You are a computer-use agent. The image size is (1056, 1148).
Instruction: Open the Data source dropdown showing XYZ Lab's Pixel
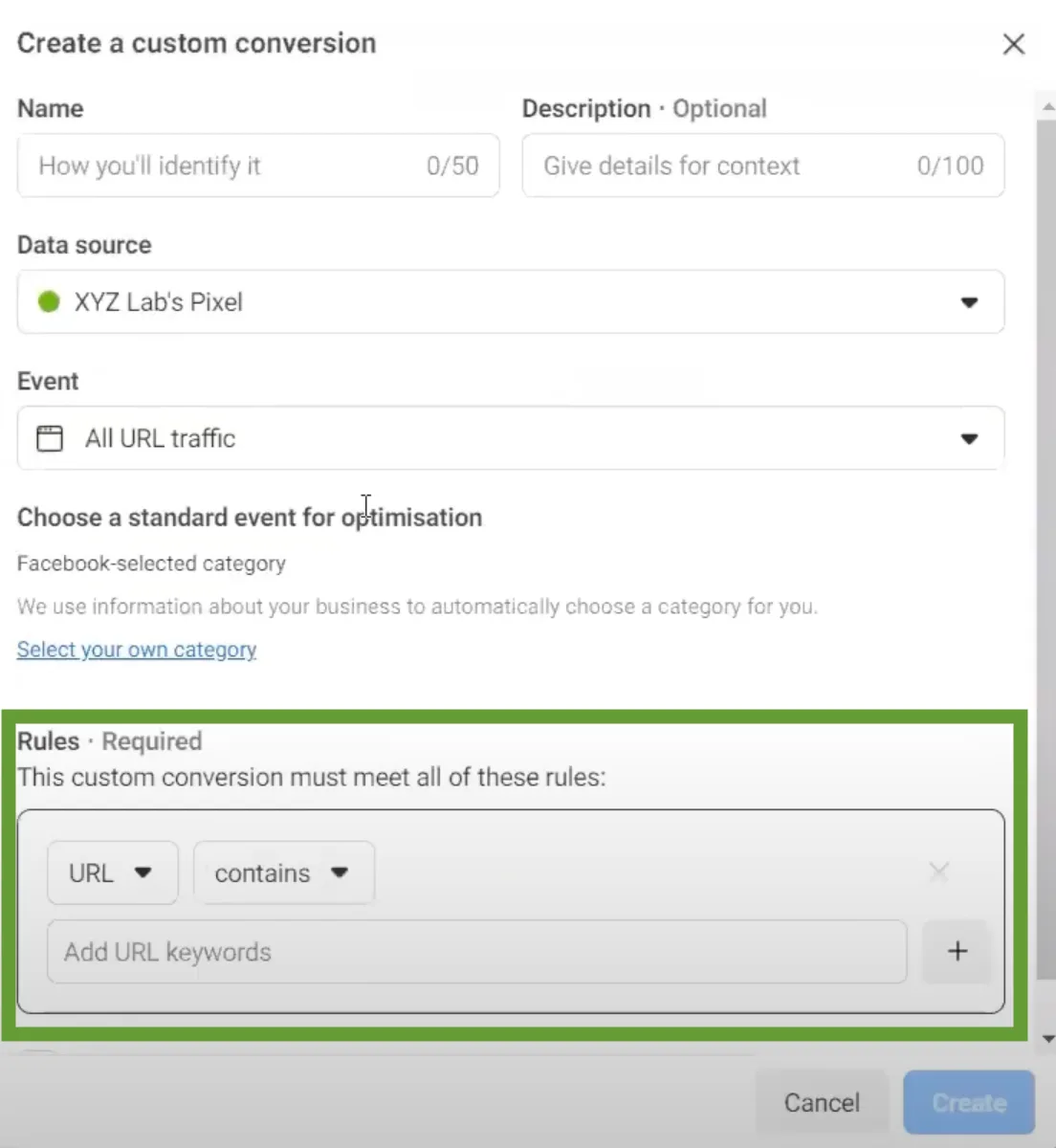(511, 302)
